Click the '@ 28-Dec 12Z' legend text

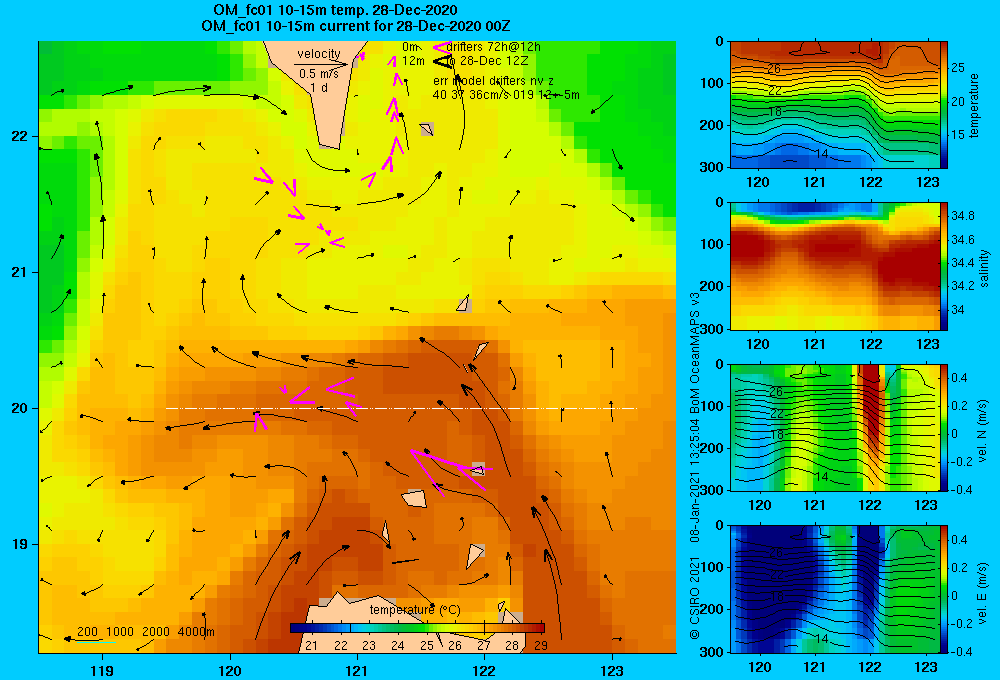point(488,61)
